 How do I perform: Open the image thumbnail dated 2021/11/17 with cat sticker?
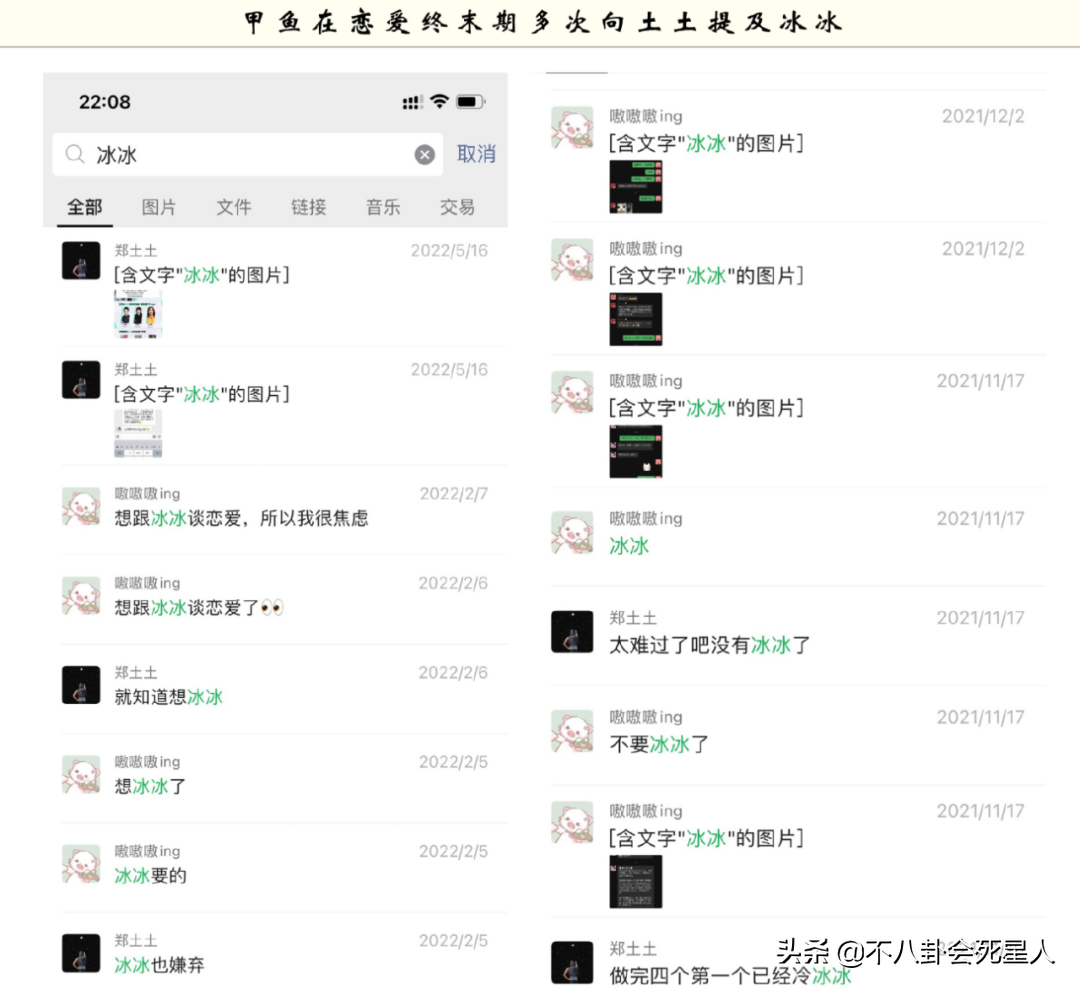coord(636,451)
